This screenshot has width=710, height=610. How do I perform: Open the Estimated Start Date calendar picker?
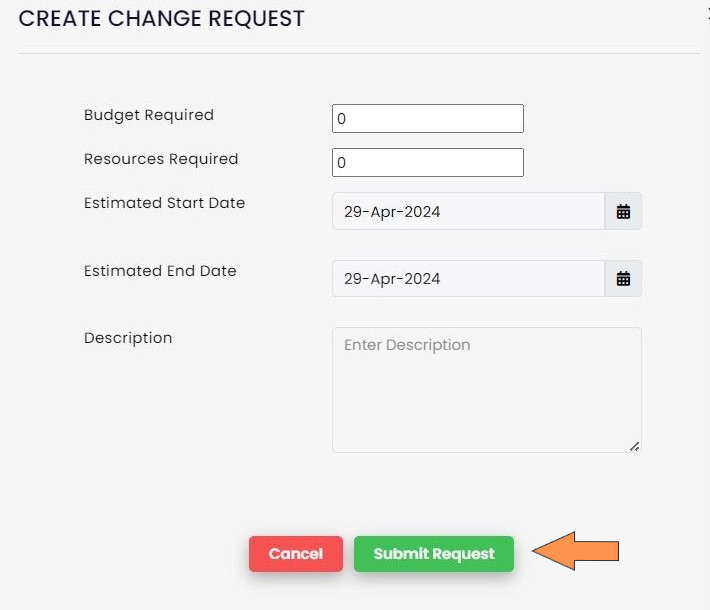pos(623,212)
